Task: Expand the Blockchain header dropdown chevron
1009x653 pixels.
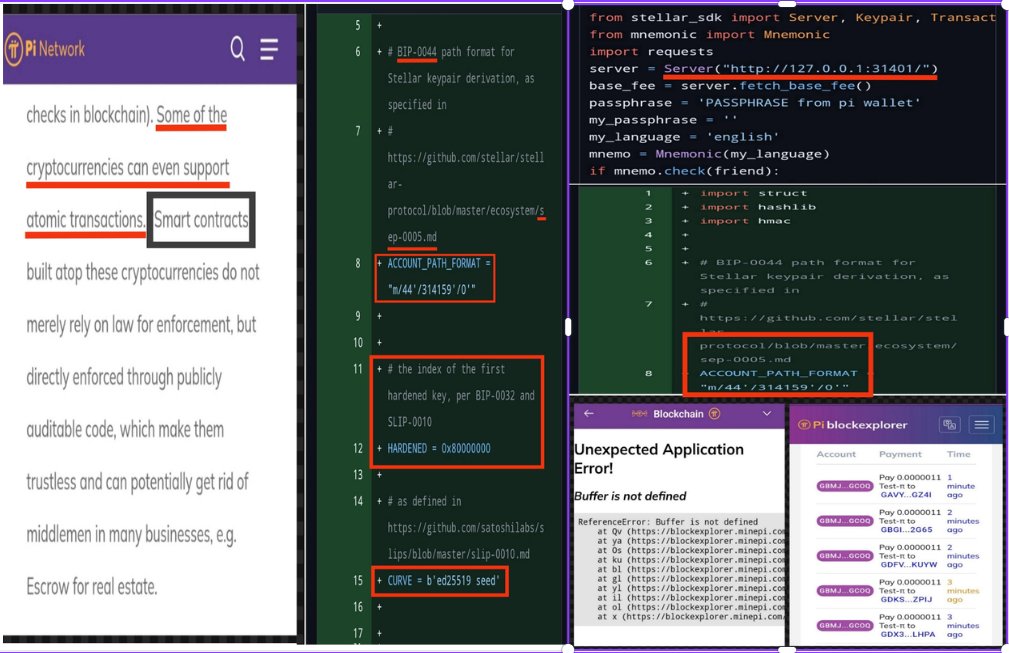Action: [766, 414]
